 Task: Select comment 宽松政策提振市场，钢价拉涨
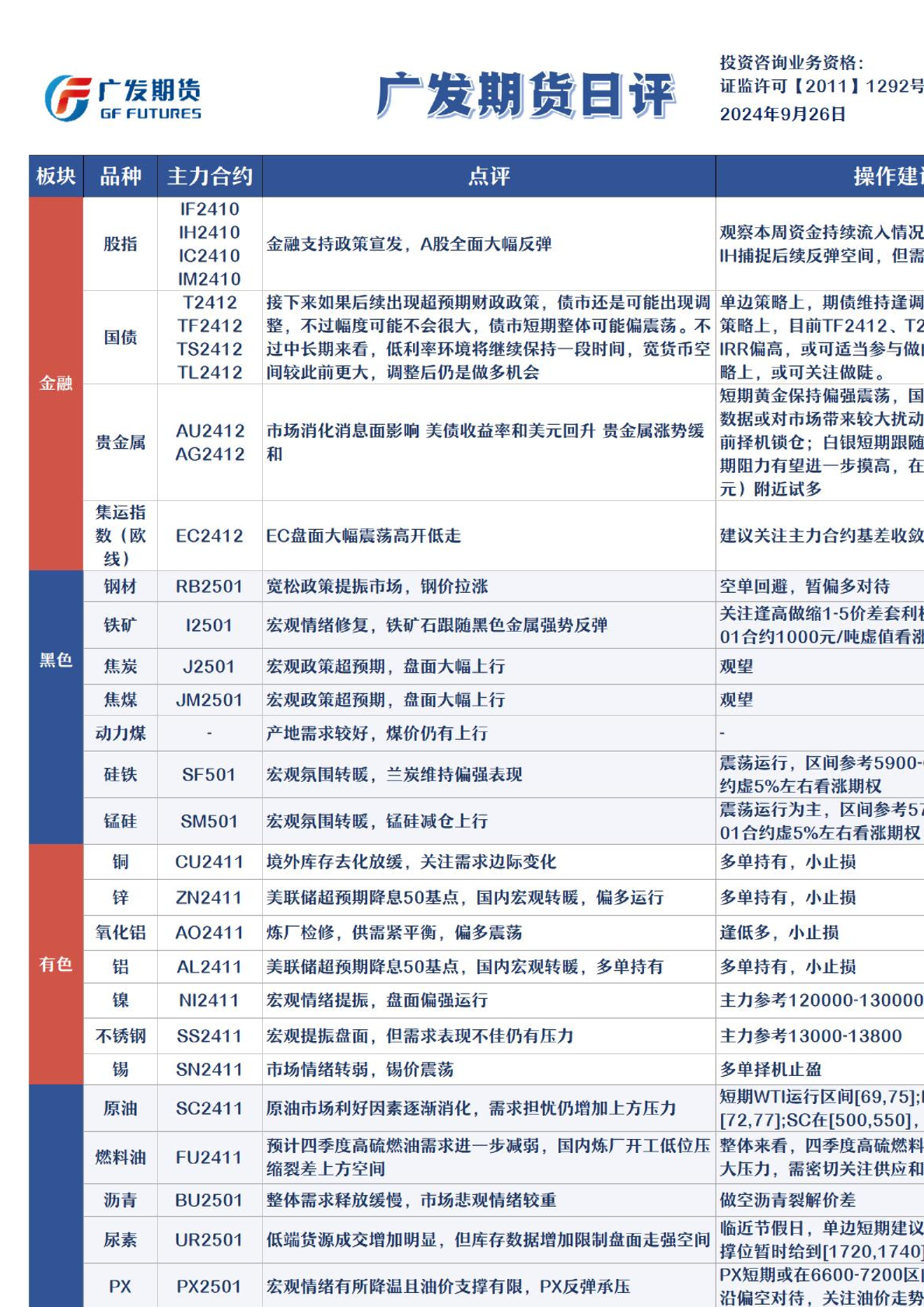point(377,587)
